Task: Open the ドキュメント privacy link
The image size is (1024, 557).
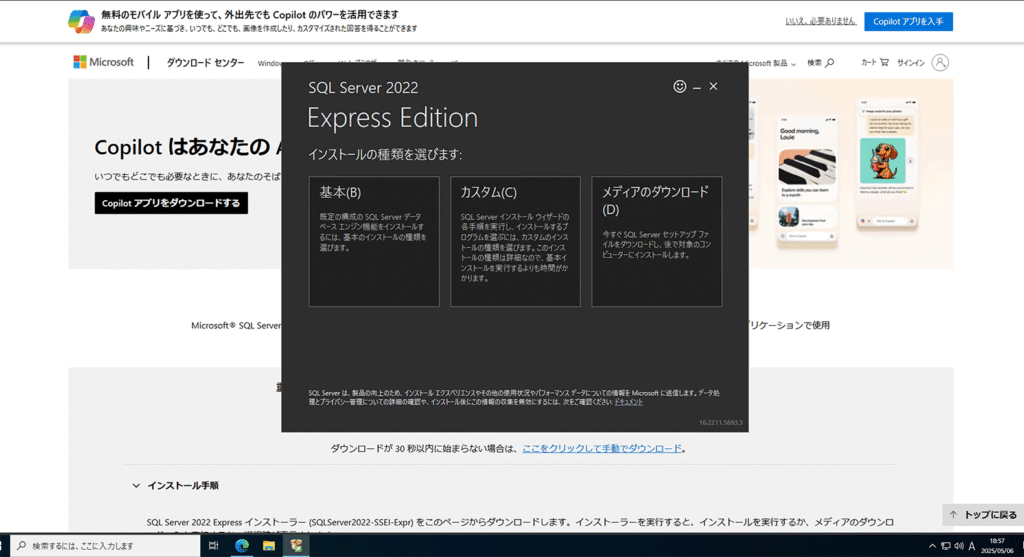Action: pos(628,402)
